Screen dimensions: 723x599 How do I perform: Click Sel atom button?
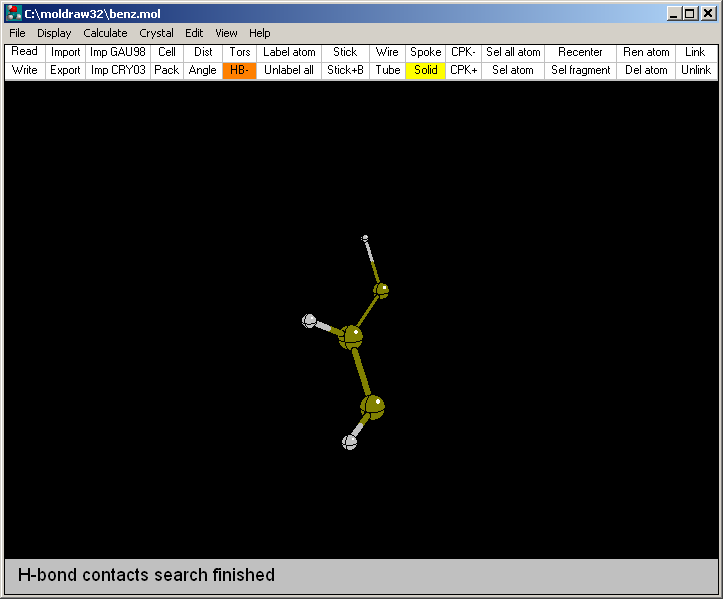(513, 70)
